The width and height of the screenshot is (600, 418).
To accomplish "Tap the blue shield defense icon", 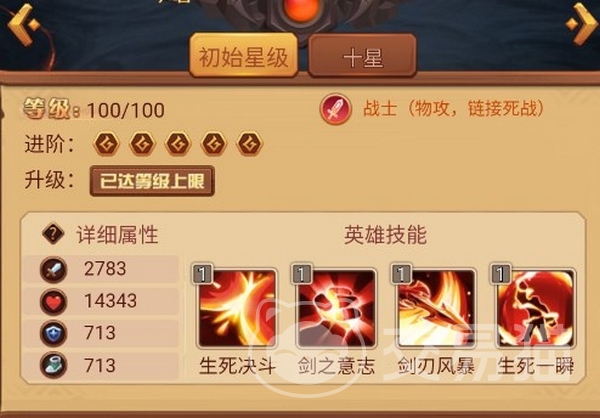I will click(x=53, y=333).
